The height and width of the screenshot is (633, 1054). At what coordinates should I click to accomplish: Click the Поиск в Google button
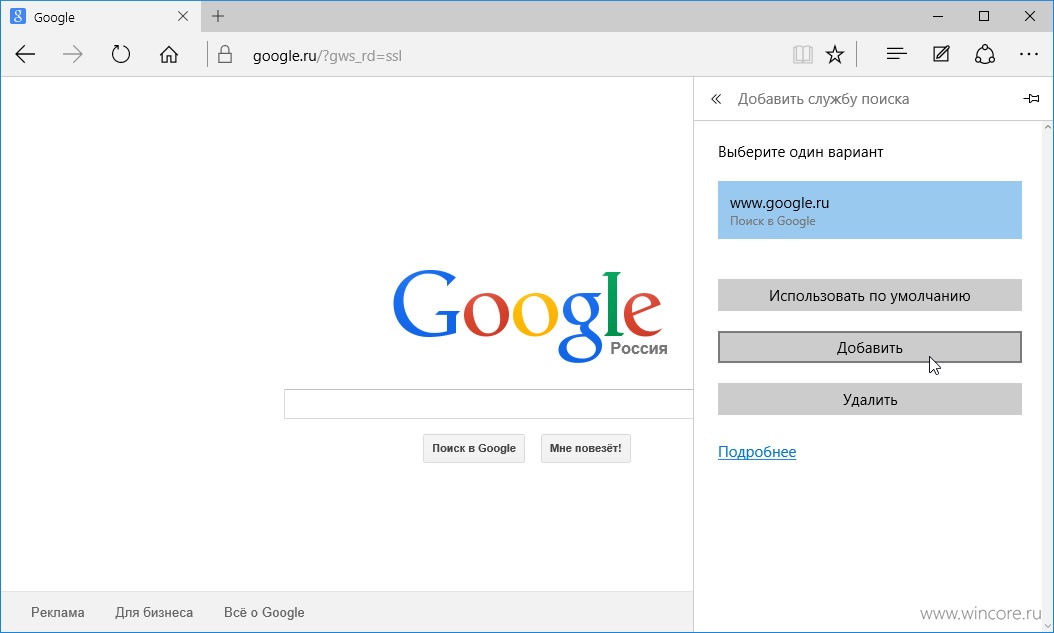coord(474,448)
